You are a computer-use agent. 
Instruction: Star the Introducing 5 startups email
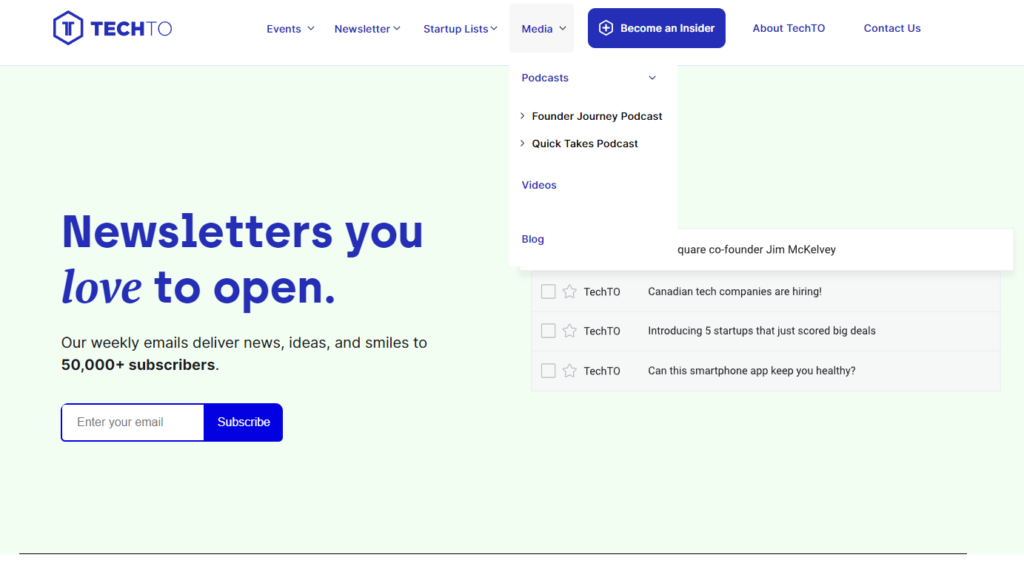pyautogui.click(x=569, y=331)
